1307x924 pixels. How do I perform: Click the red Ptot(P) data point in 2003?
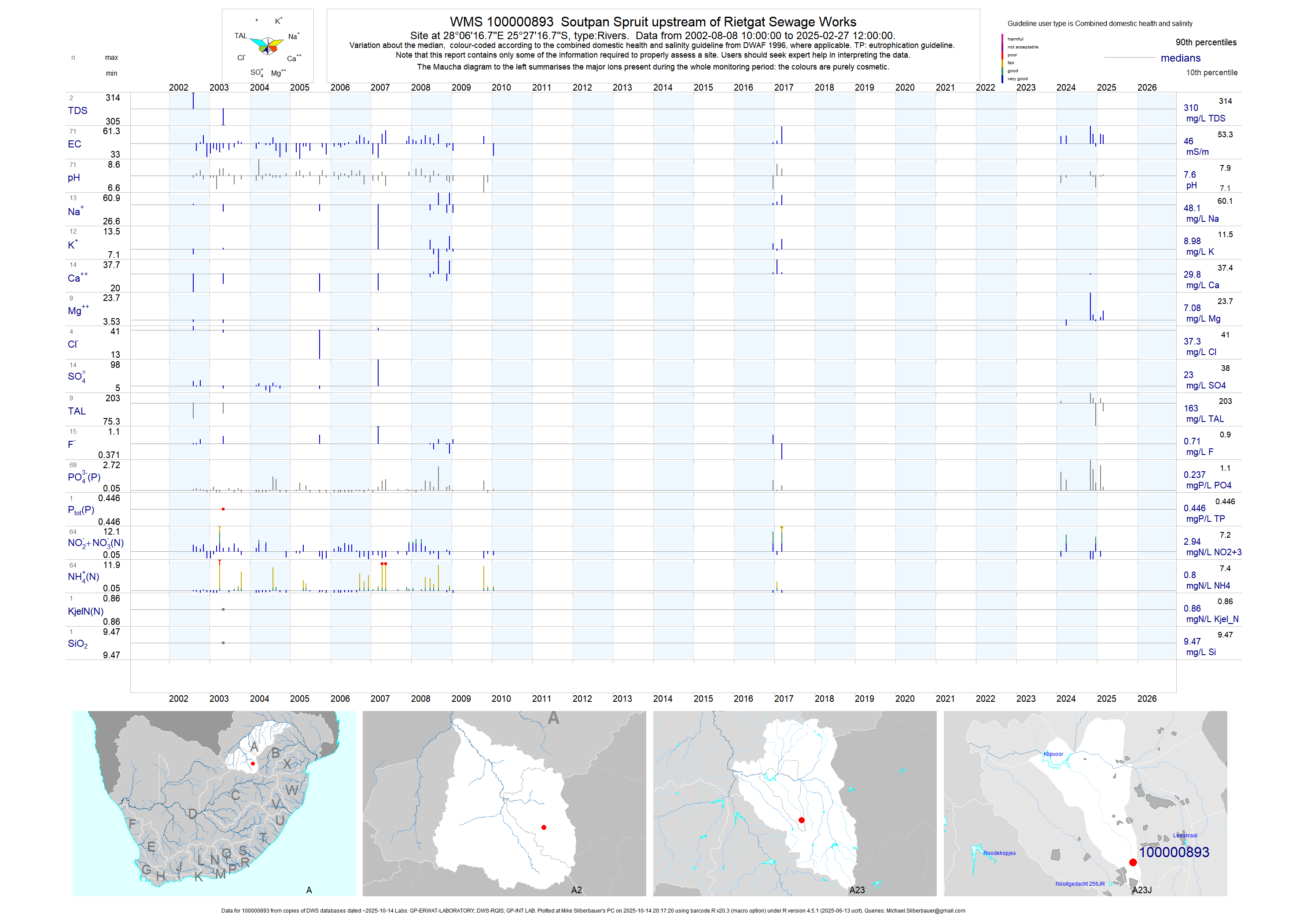pyautogui.click(x=223, y=509)
